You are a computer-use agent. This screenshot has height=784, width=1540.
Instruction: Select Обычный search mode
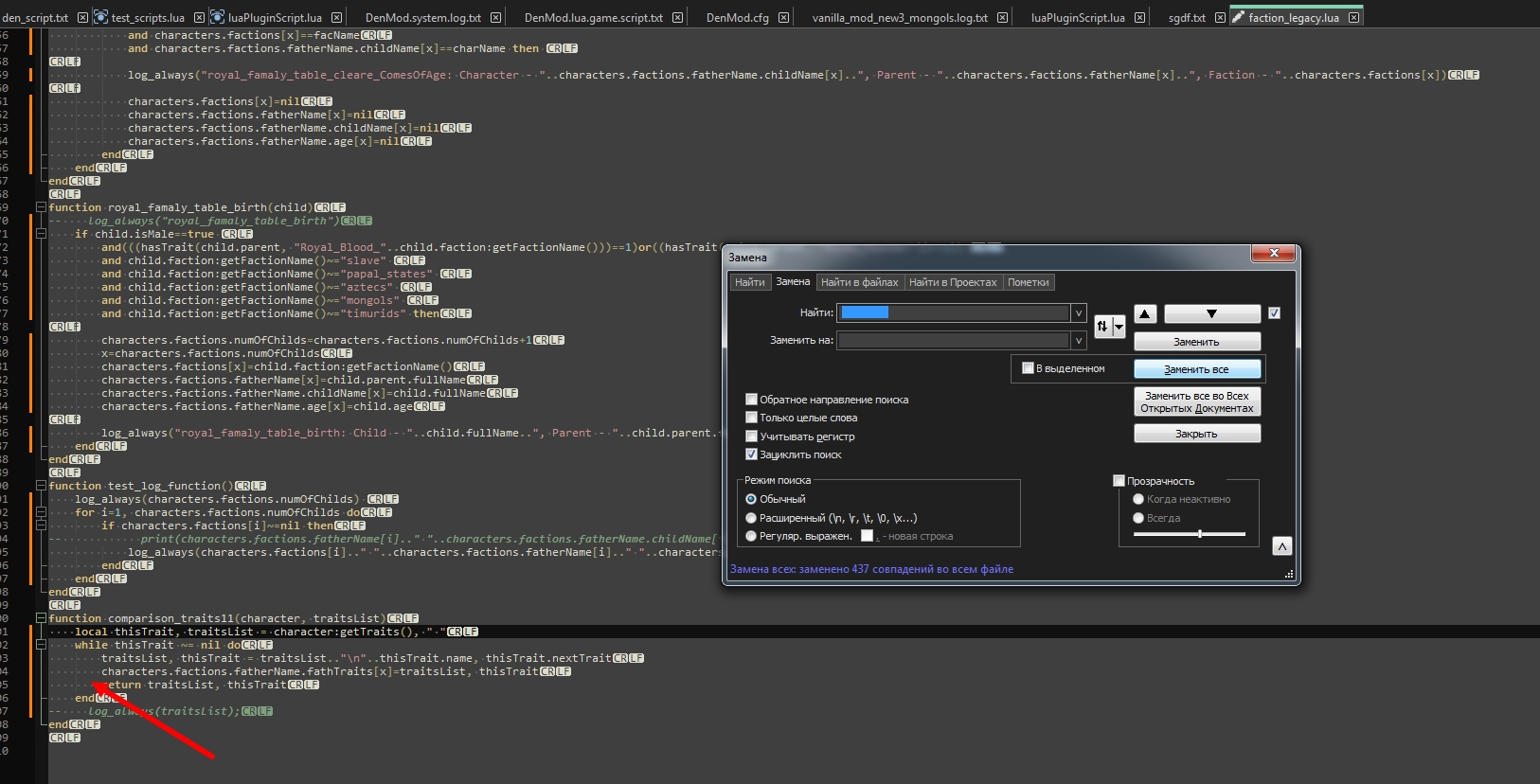[x=751, y=499]
